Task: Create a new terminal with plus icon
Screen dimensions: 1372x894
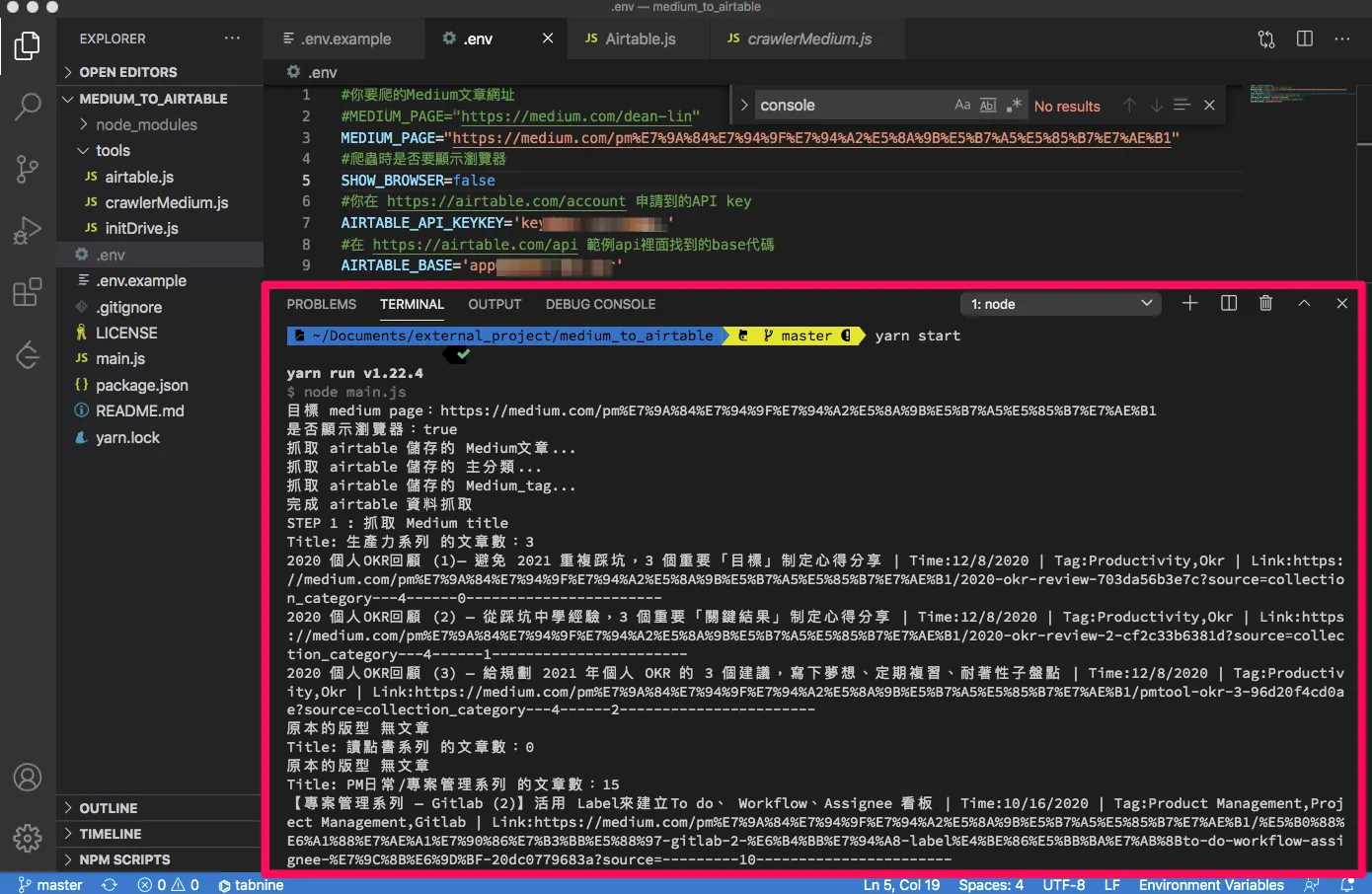Action: pos(1190,304)
